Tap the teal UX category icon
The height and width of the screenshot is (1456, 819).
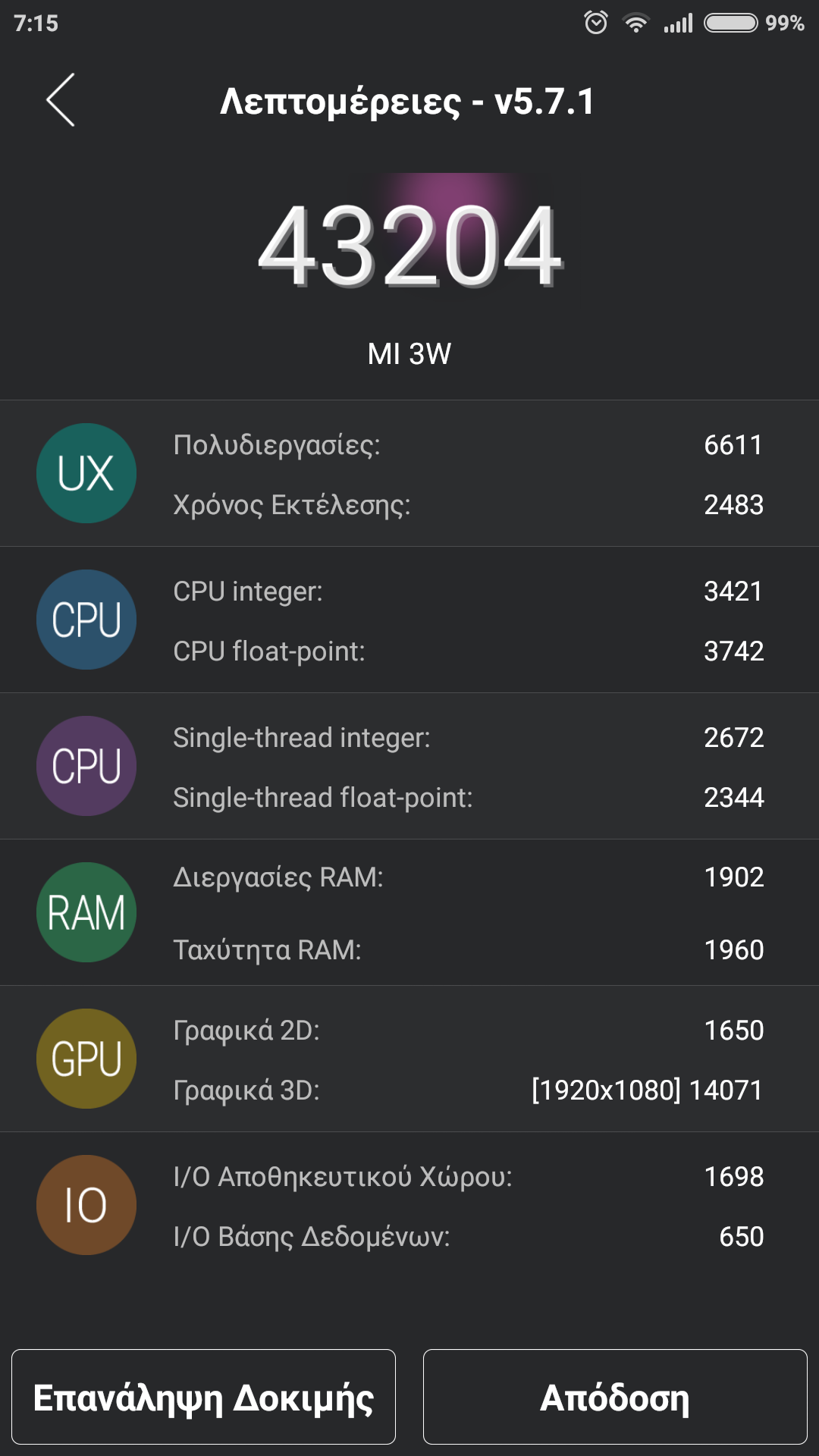tap(86, 473)
